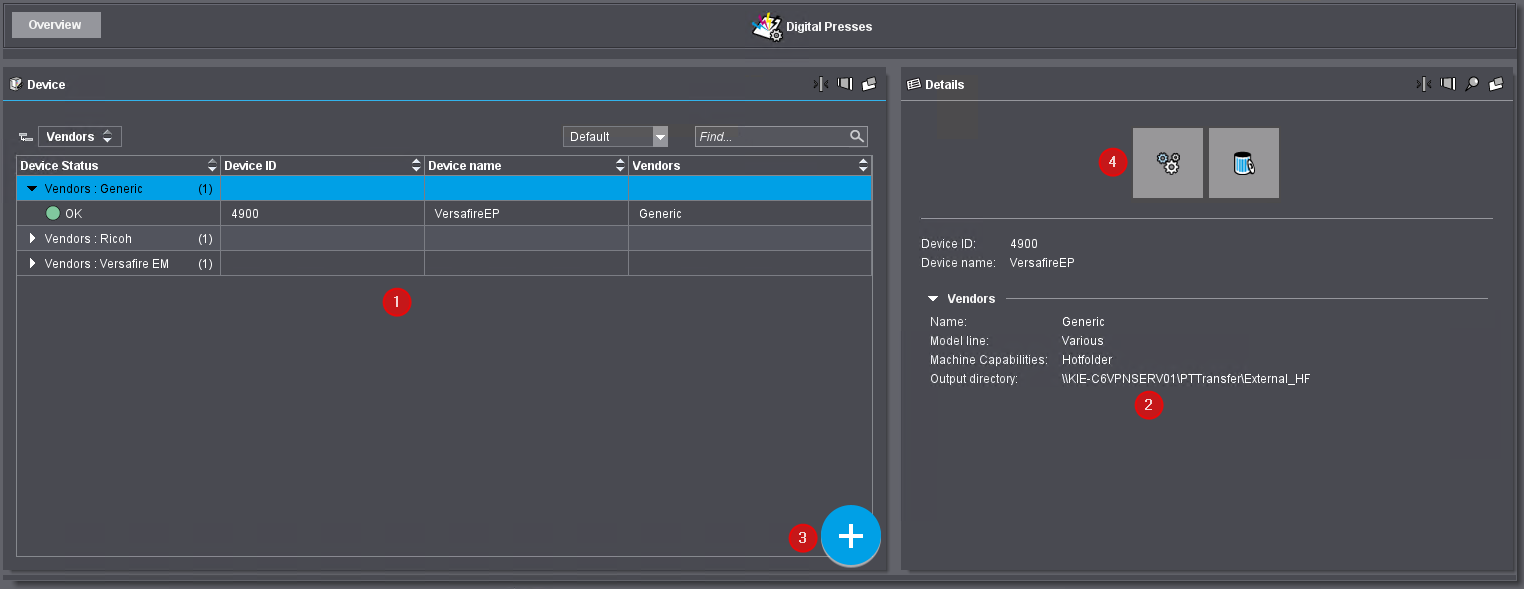Viewport: 1524px width, 589px height.
Task: Collapse the Vendors section in Details
Action: coord(933,299)
